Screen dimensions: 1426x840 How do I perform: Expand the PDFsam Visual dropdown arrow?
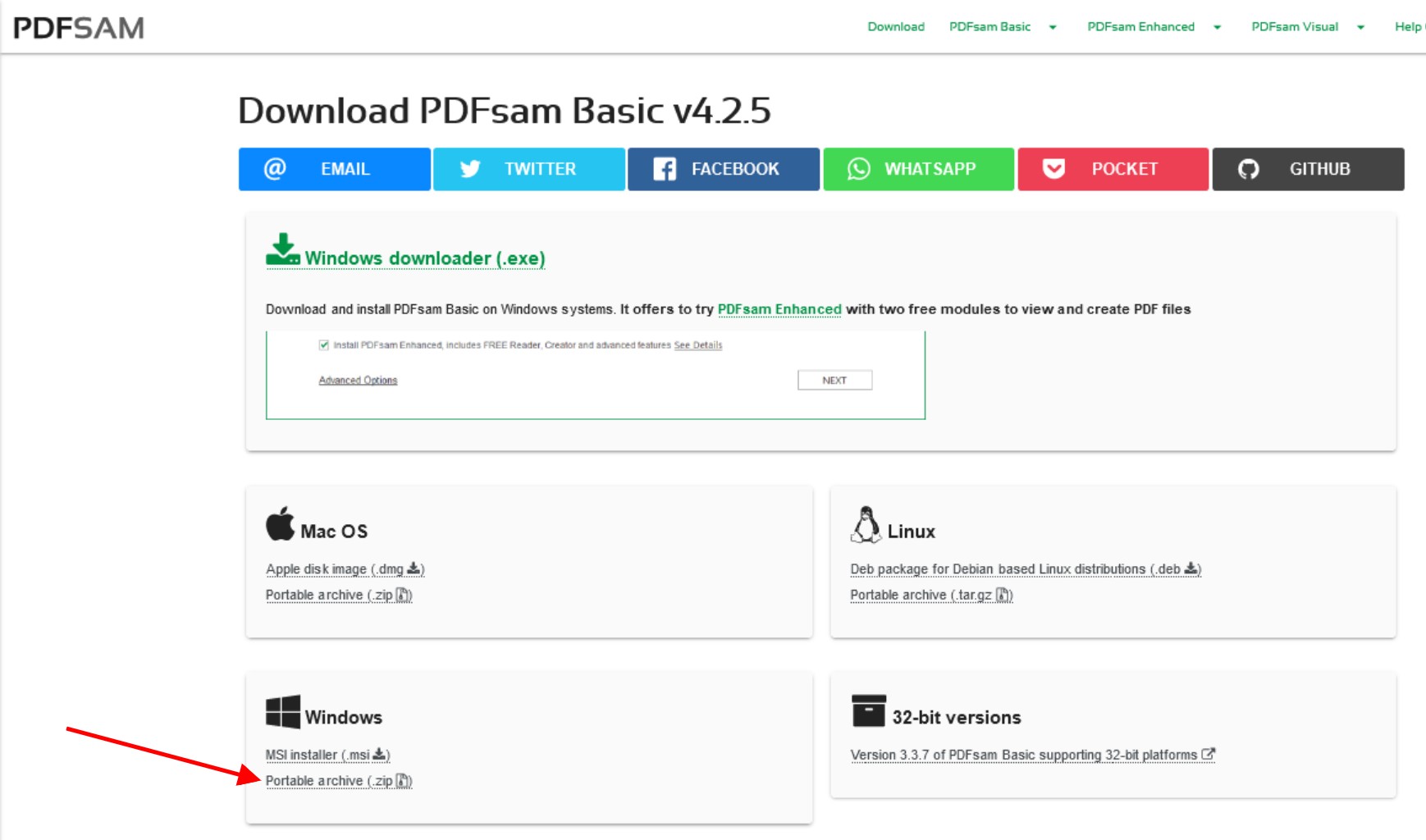[x=1360, y=27]
